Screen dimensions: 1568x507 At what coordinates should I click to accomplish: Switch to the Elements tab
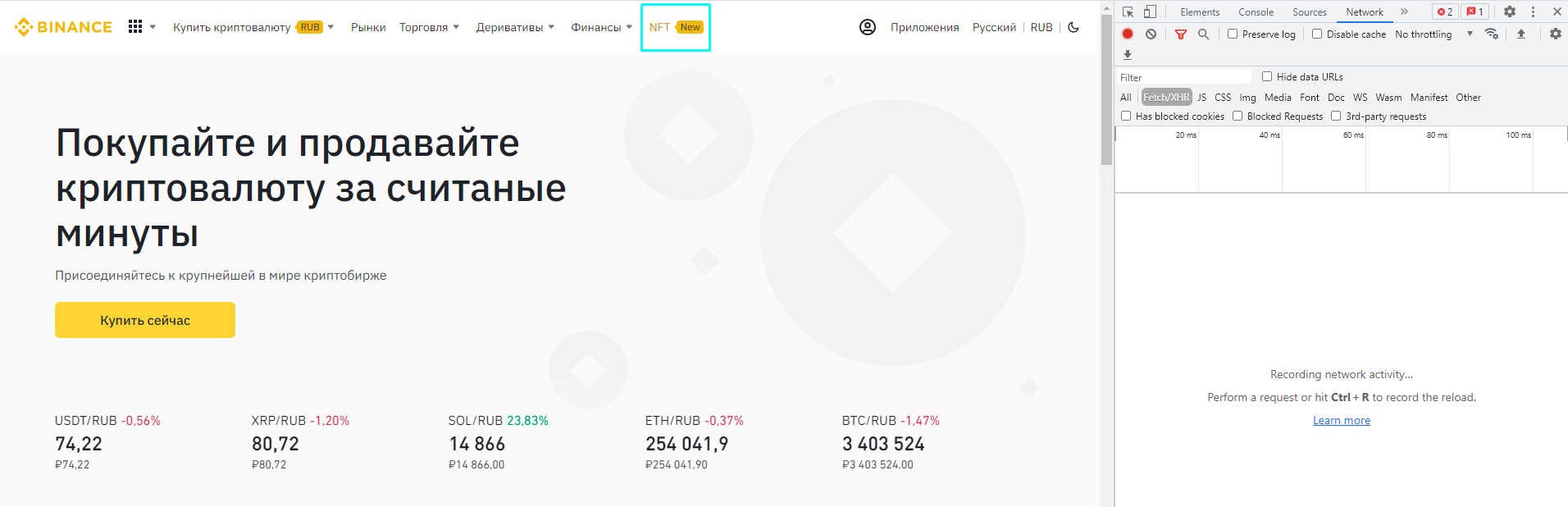[1200, 11]
